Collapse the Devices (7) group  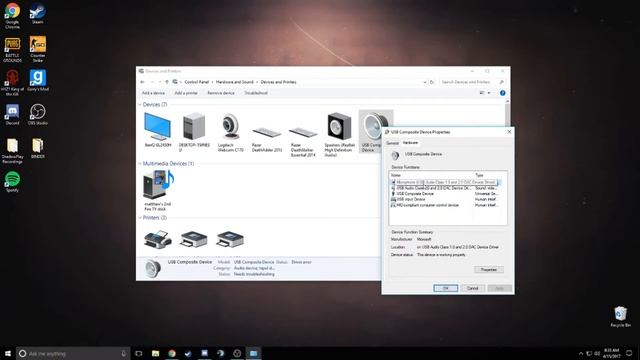pyautogui.click(x=140, y=105)
